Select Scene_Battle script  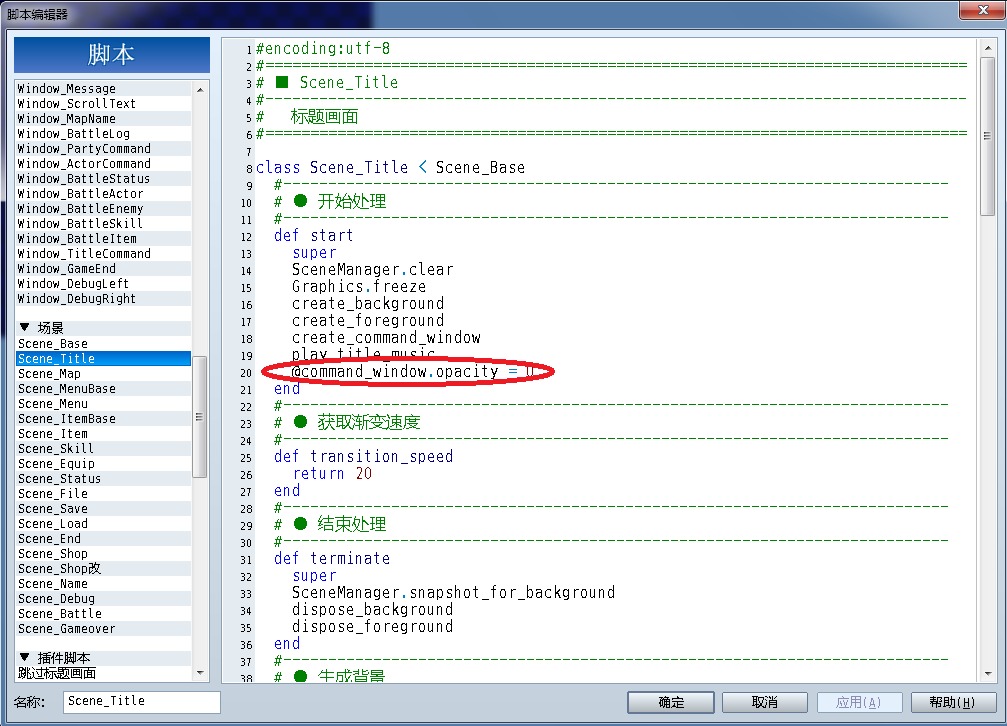pos(103,613)
